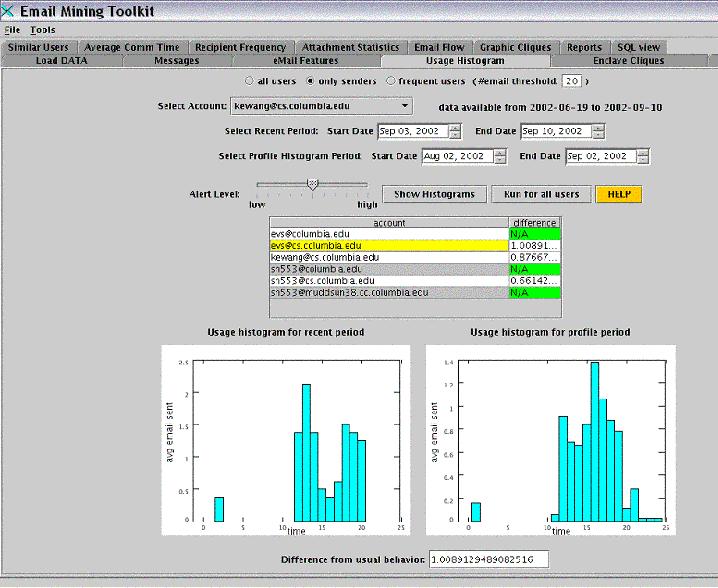Screen dimensions: 718x588
Task: Select the highlighted evs@cs.columbia.edu row
Action: (415, 245)
